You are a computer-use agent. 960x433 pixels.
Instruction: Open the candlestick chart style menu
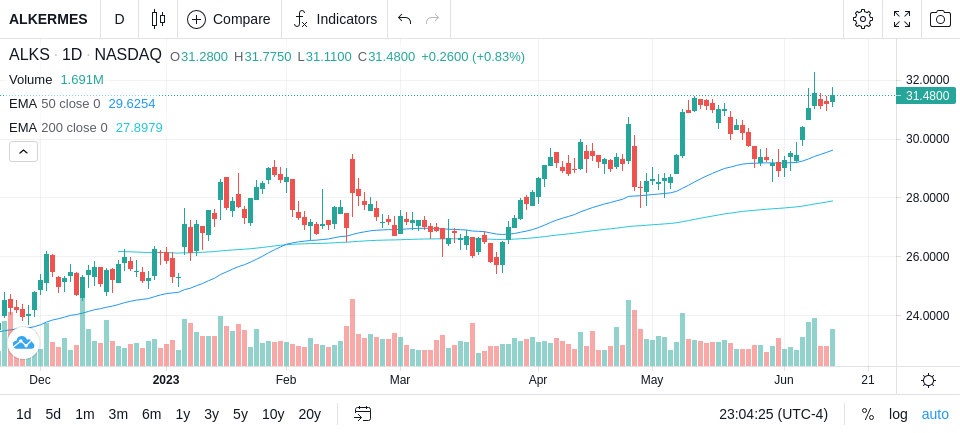click(x=159, y=19)
